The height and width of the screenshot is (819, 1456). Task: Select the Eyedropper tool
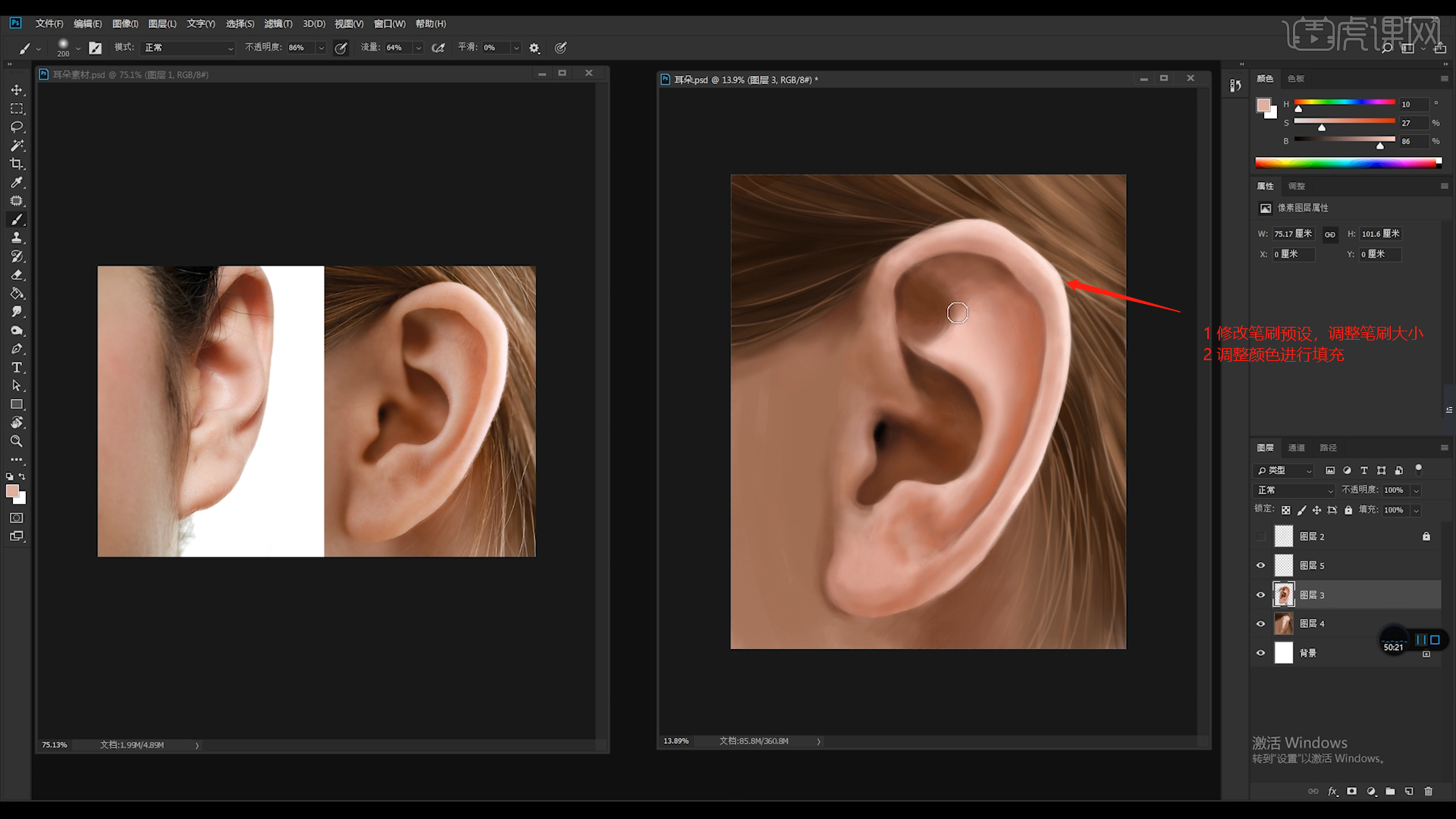point(17,183)
